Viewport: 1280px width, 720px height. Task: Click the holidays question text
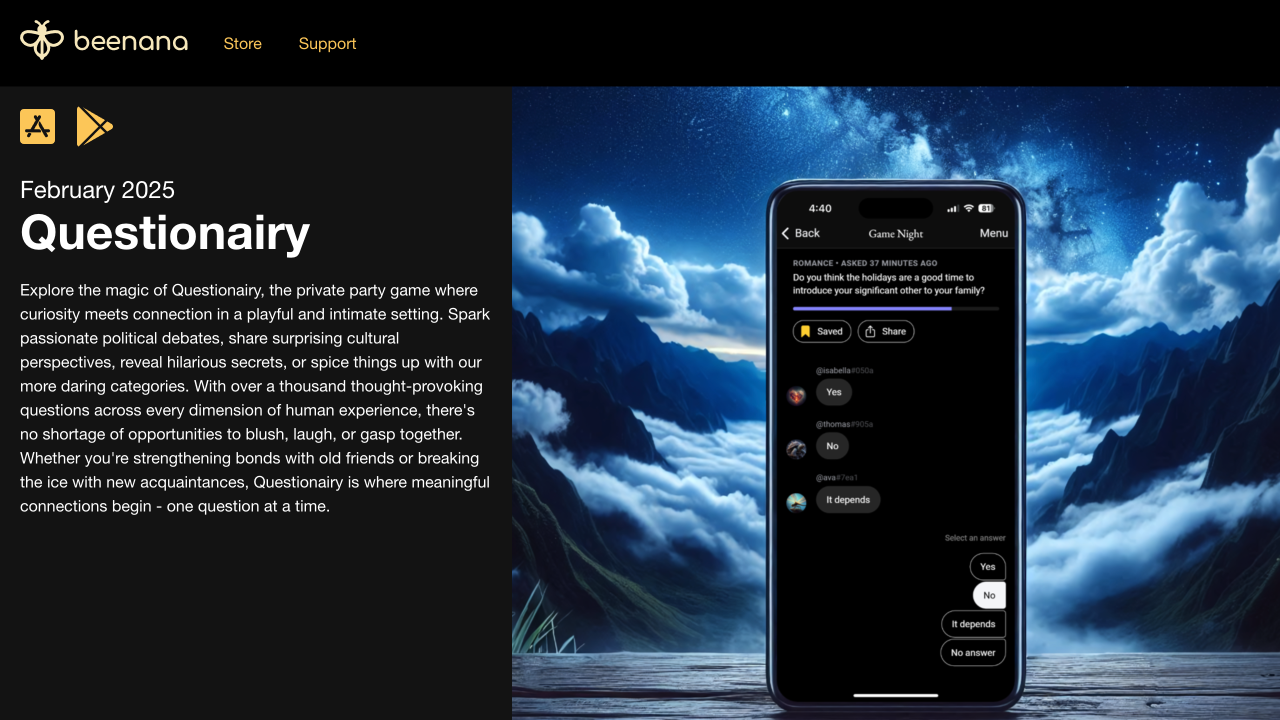889,284
